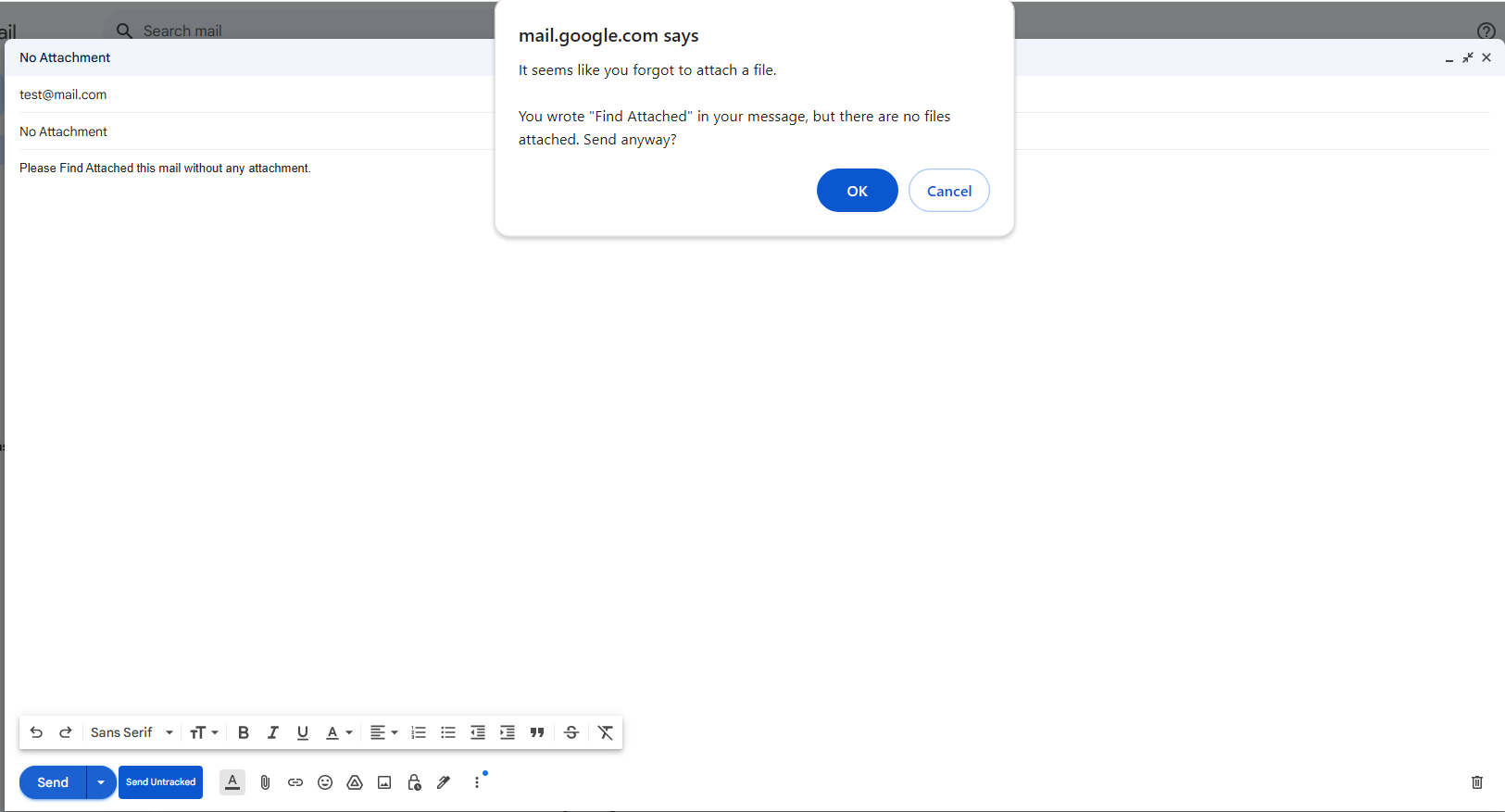Insert link icon in compose toolbar
Image resolution: width=1505 pixels, height=812 pixels.
click(295, 782)
